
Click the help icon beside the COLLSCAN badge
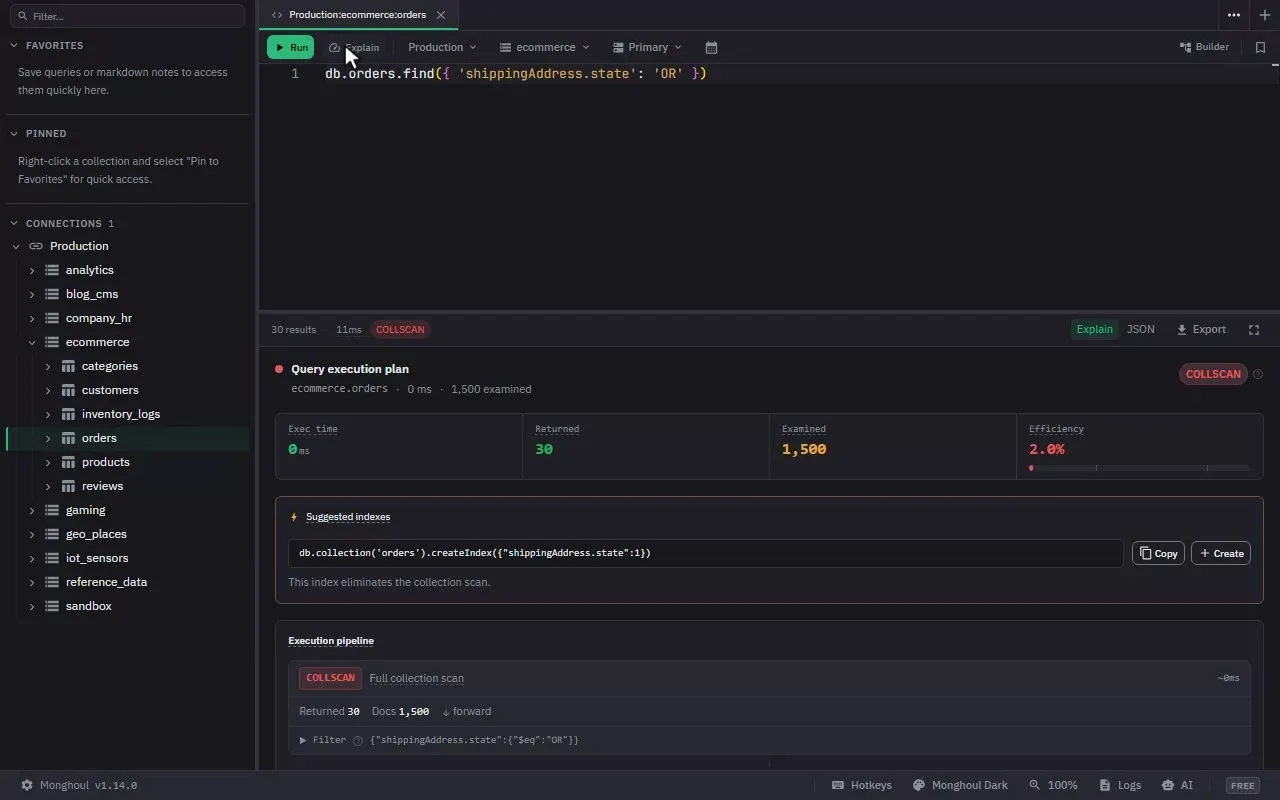[1258, 375]
